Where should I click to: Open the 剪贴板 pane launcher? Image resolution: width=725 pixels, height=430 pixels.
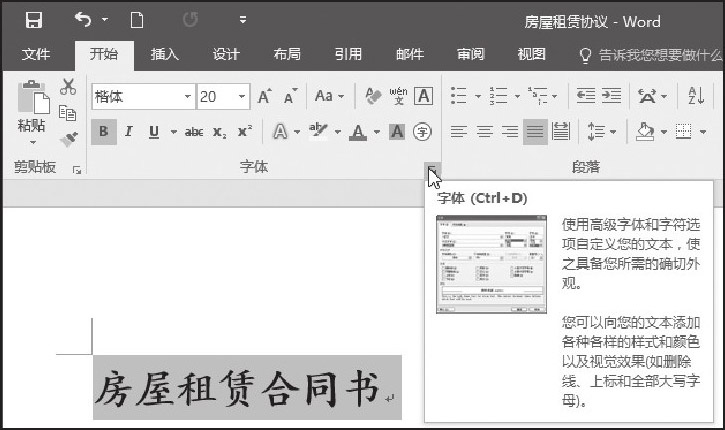(x=77, y=170)
